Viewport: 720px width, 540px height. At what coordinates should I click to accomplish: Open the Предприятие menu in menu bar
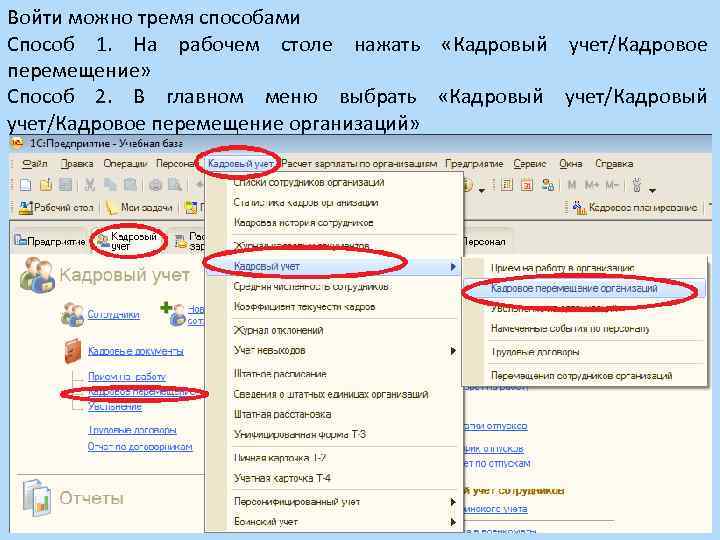click(x=474, y=163)
